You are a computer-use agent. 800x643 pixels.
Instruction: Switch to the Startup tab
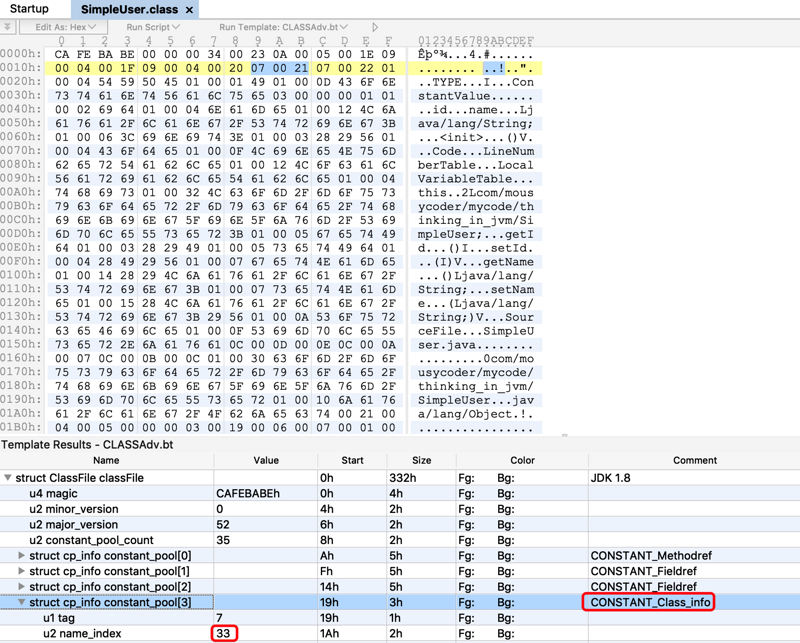point(29,9)
